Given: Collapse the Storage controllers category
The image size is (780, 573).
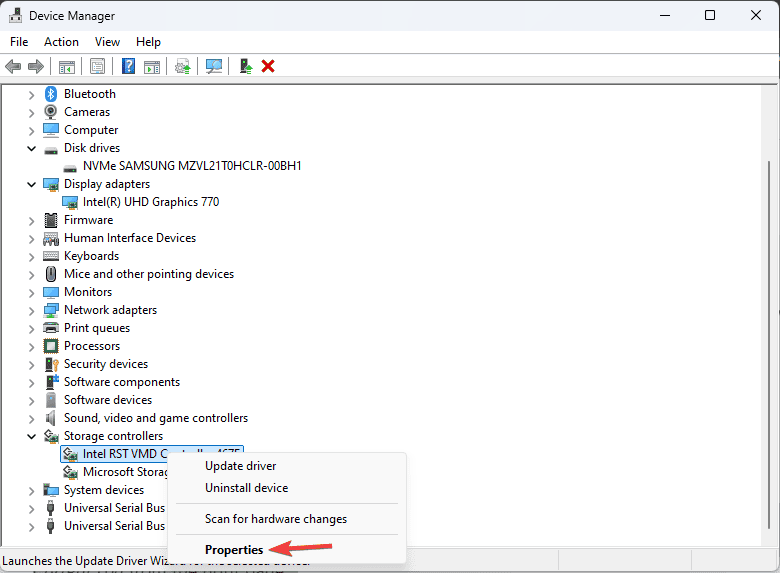Looking at the screenshot, I should [x=31, y=436].
